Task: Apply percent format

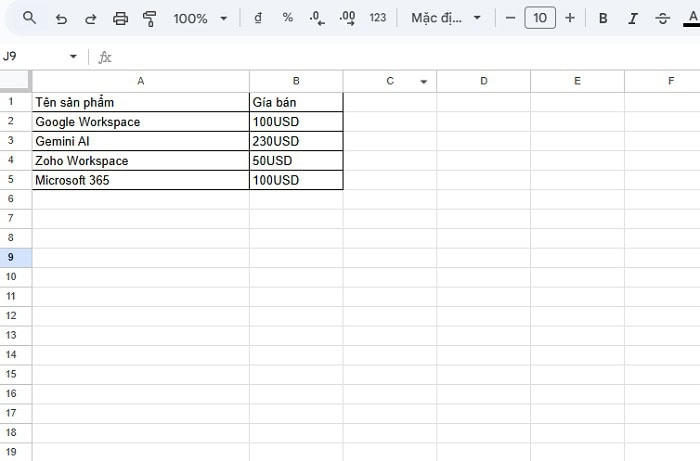Action: (x=288, y=18)
